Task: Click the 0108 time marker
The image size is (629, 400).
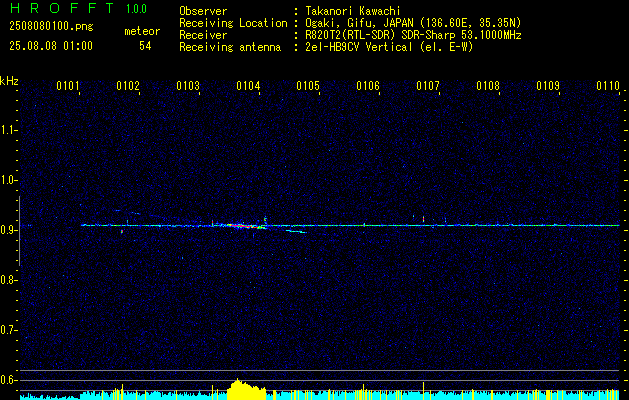Action: pyautogui.click(x=488, y=86)
